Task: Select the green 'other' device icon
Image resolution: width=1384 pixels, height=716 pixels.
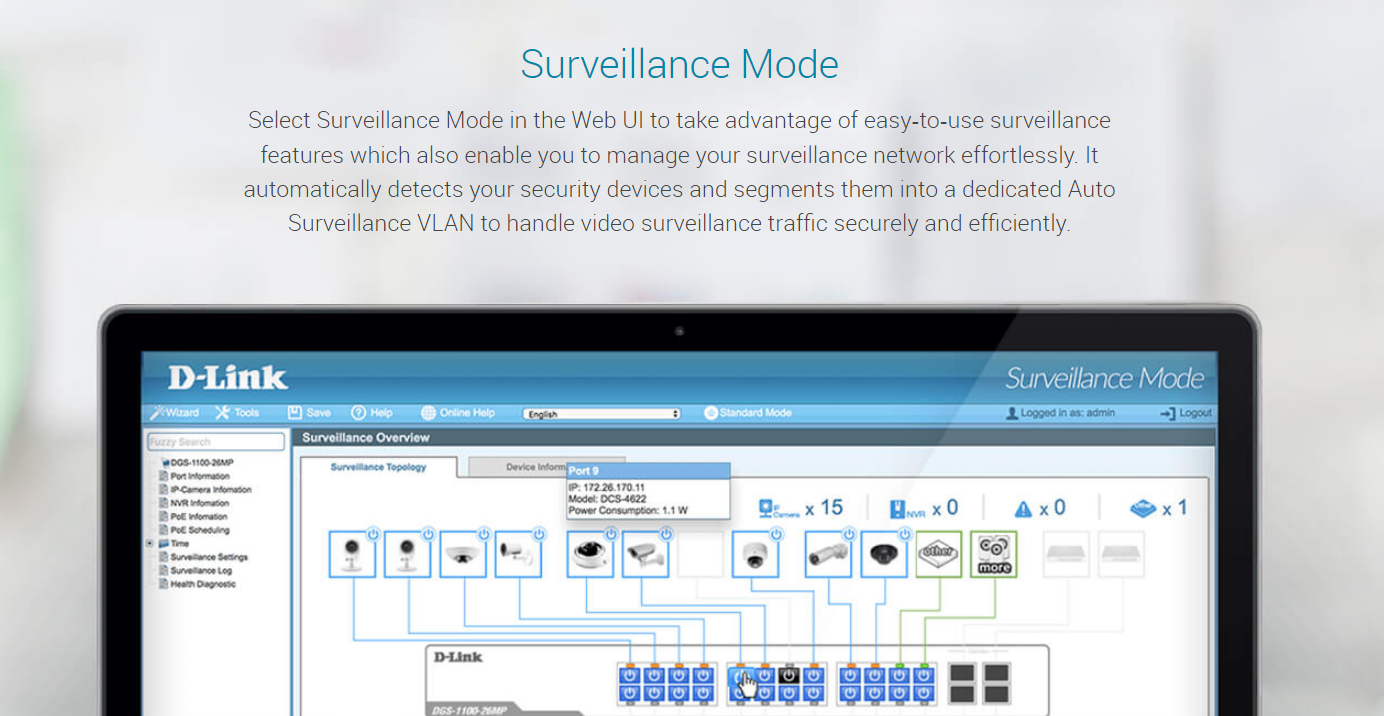Action: click(x=938, y=554)
